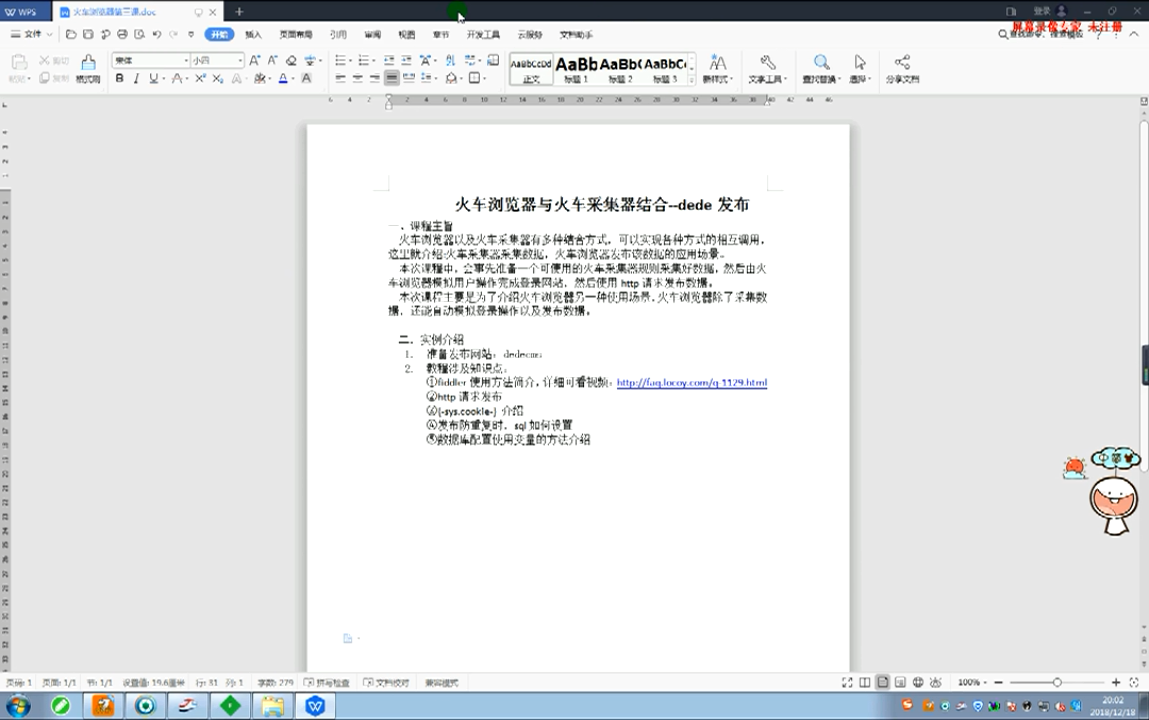Apply the 标题 1 heading style

(x=576, y=70)
